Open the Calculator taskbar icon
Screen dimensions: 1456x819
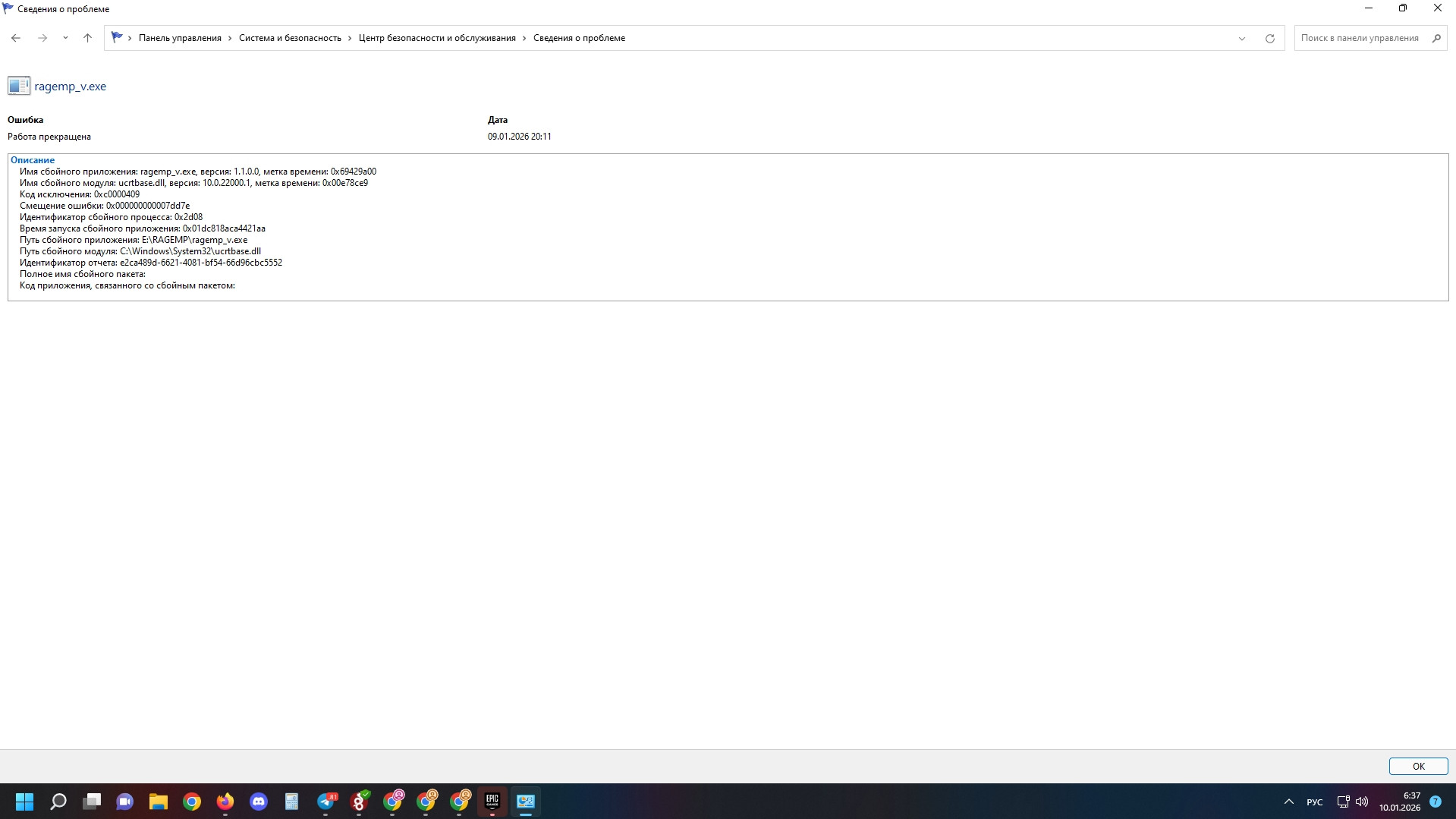tap(292, 802)
